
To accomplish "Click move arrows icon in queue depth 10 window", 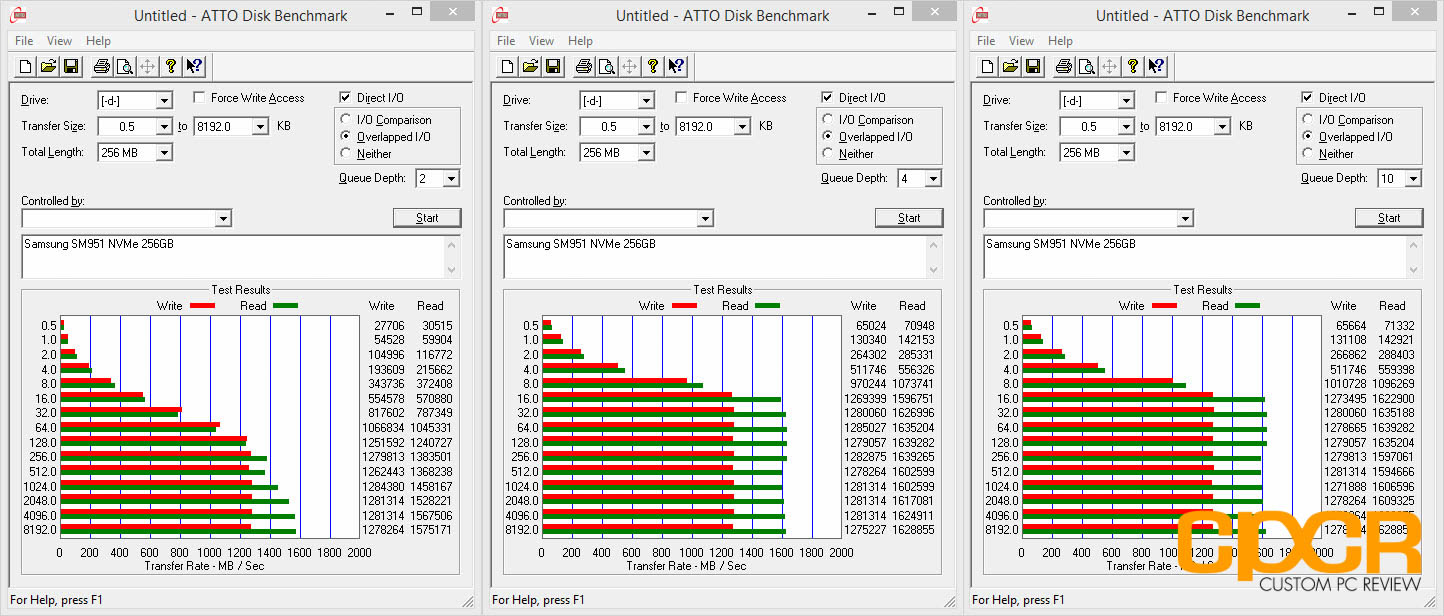I will click(1109, 67).
